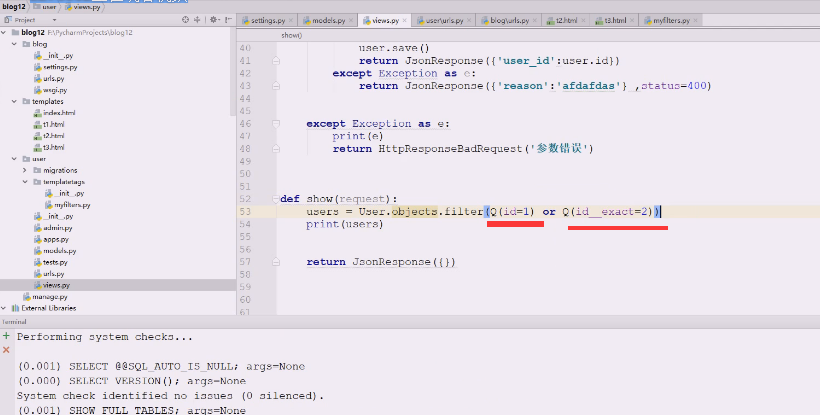Click the blog12 item in the navigation bar
Image resolution: width=820 pixels, height=415 pixels.
[14, 7]
